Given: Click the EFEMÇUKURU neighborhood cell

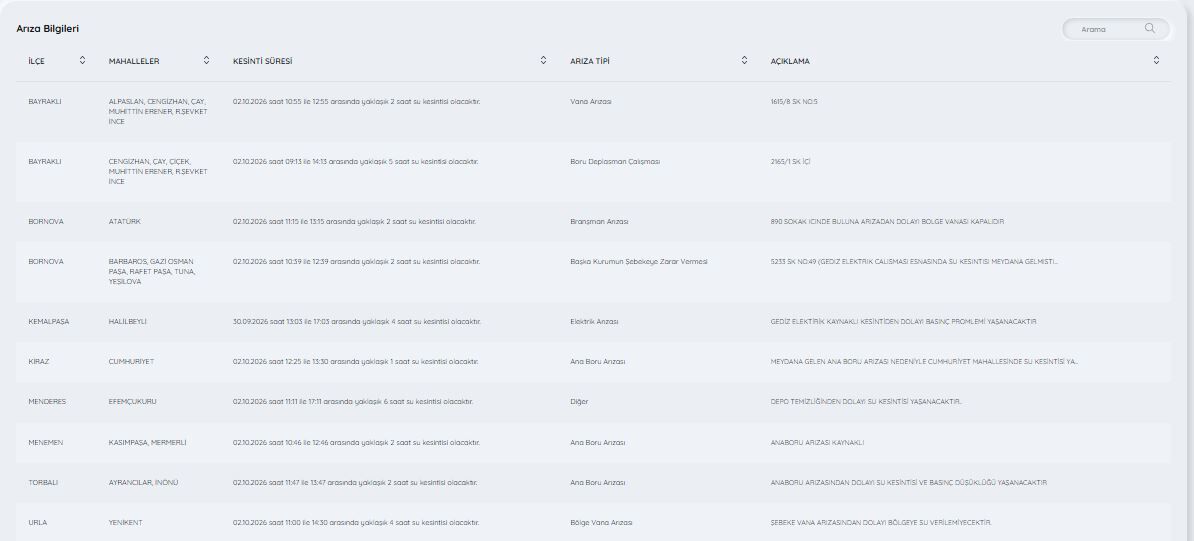Looking at the screenshot, I should (132, 402).
